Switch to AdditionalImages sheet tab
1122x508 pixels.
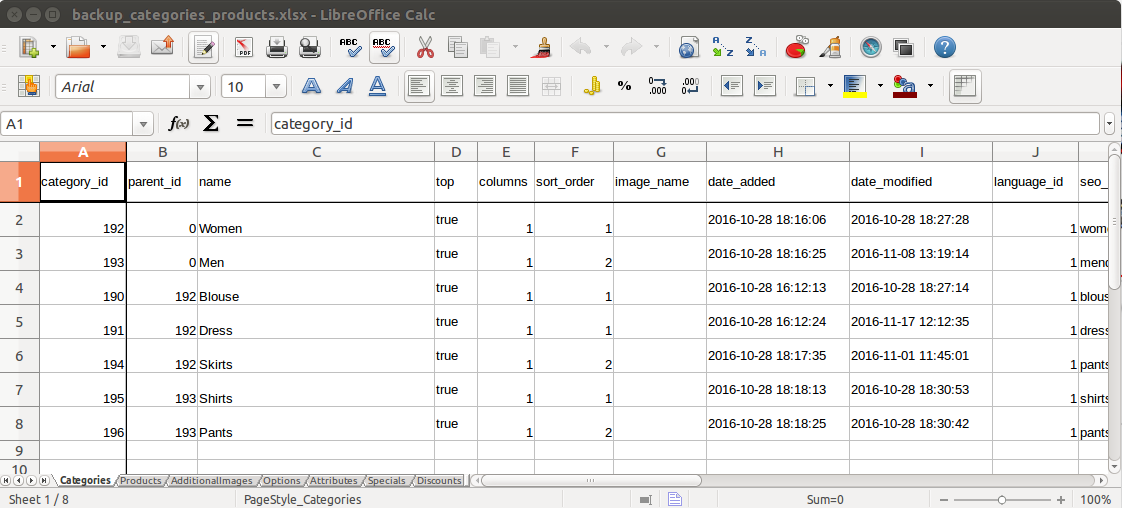[211, 481]
